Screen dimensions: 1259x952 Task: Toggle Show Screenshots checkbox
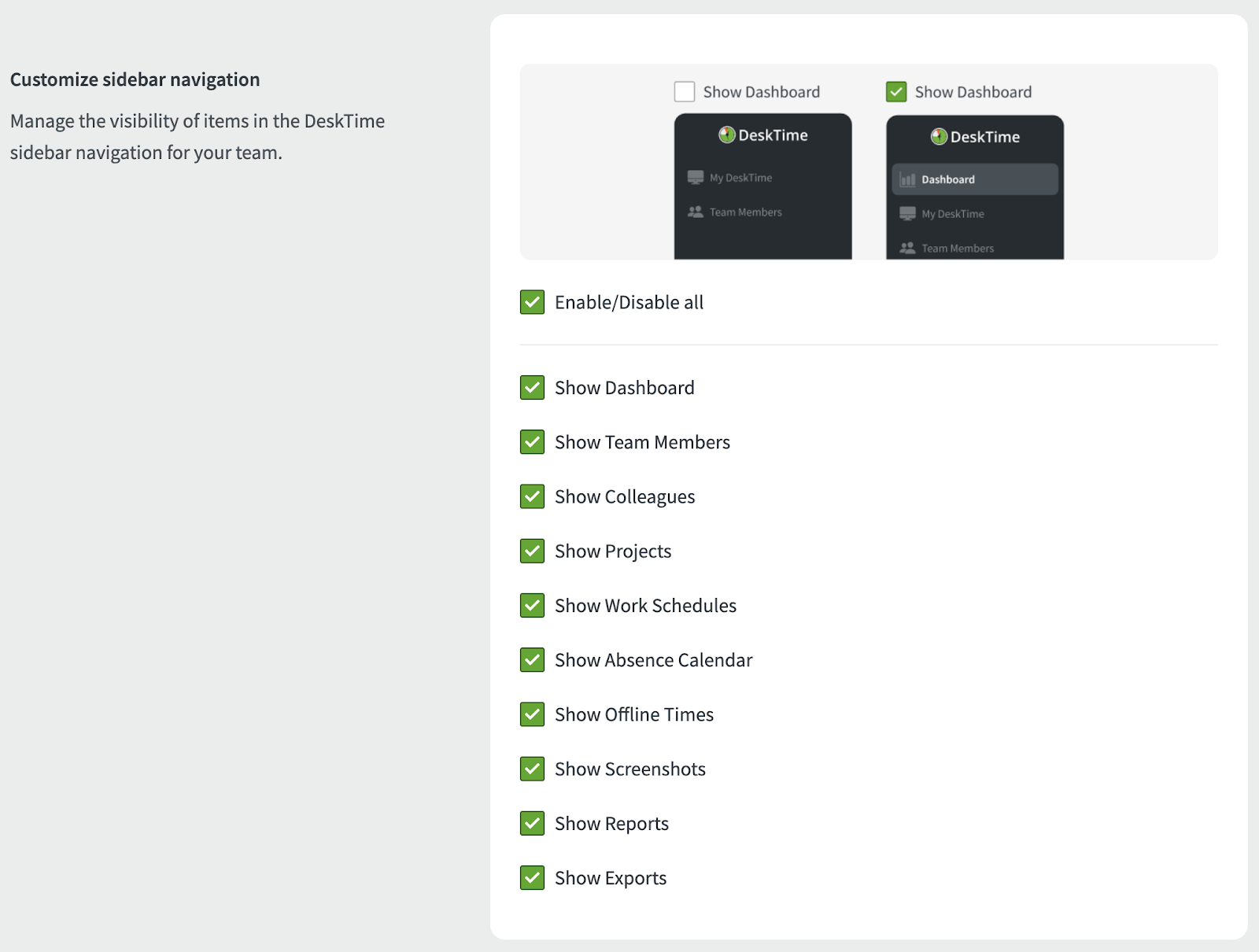[532, 769]
